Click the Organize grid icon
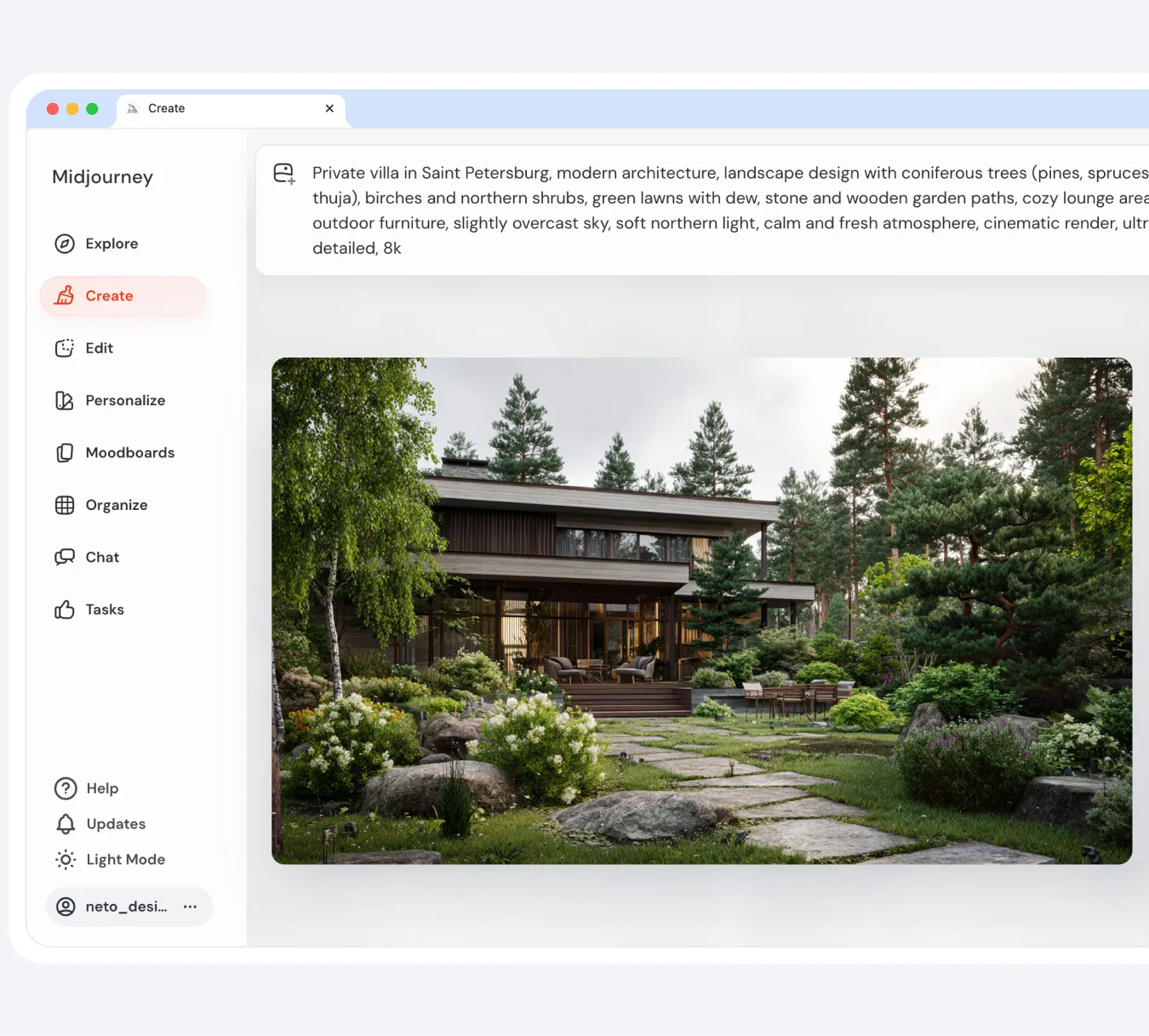 point(65,505)
